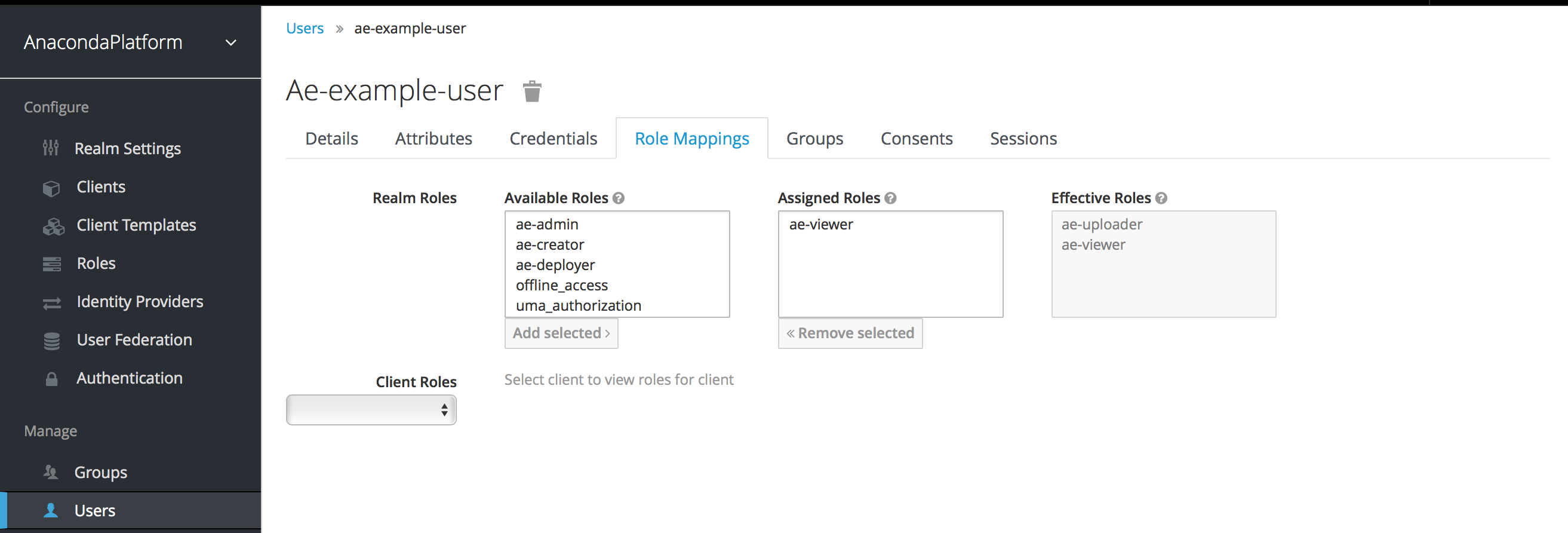The image size is (1568, 533).
Task: Click the Assigned Roles help icon
Action: [890, 198]
